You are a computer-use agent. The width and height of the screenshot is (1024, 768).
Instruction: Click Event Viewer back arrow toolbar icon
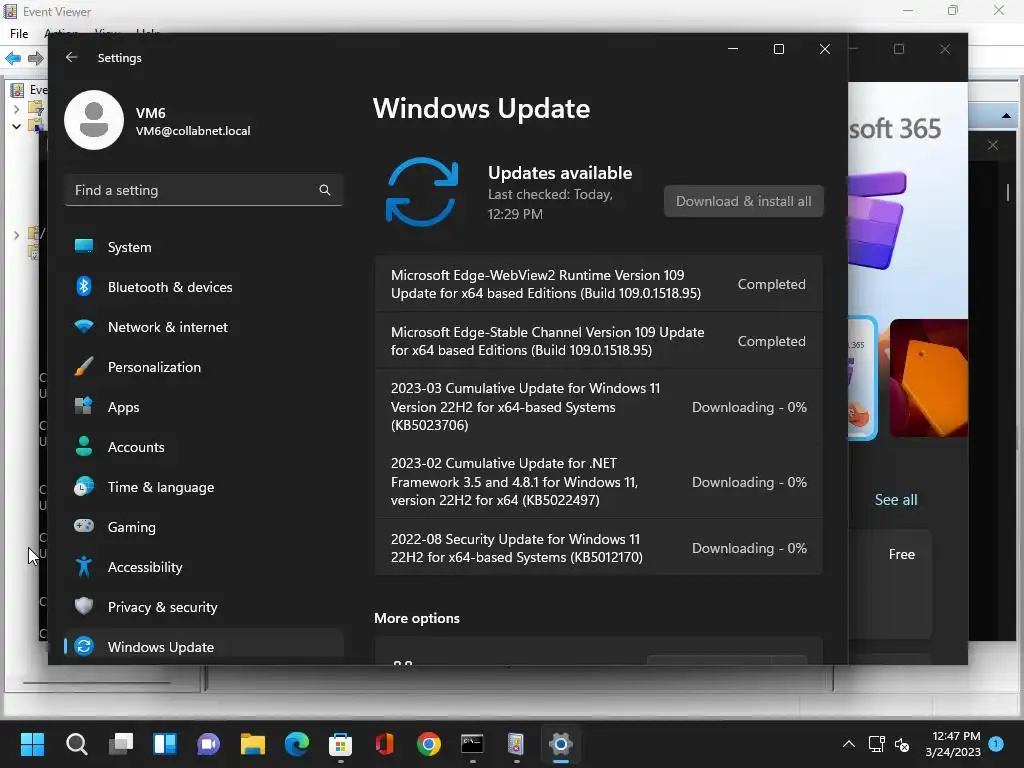[13, 58]
